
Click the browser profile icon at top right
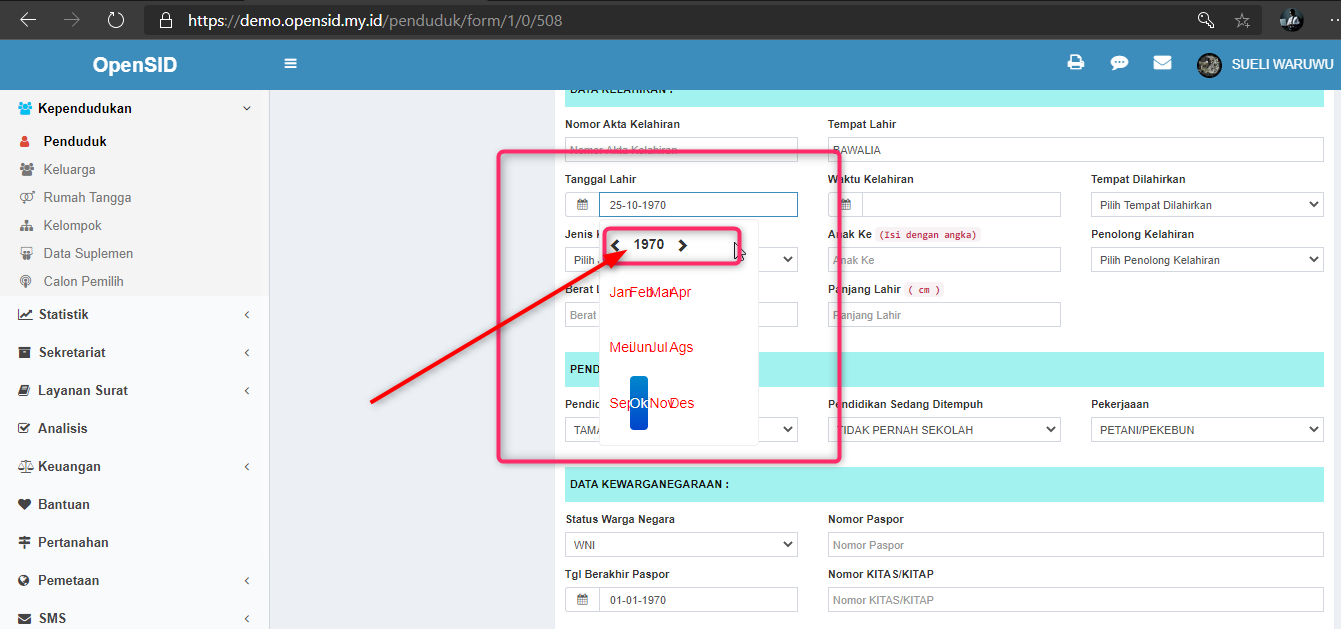1291,20
